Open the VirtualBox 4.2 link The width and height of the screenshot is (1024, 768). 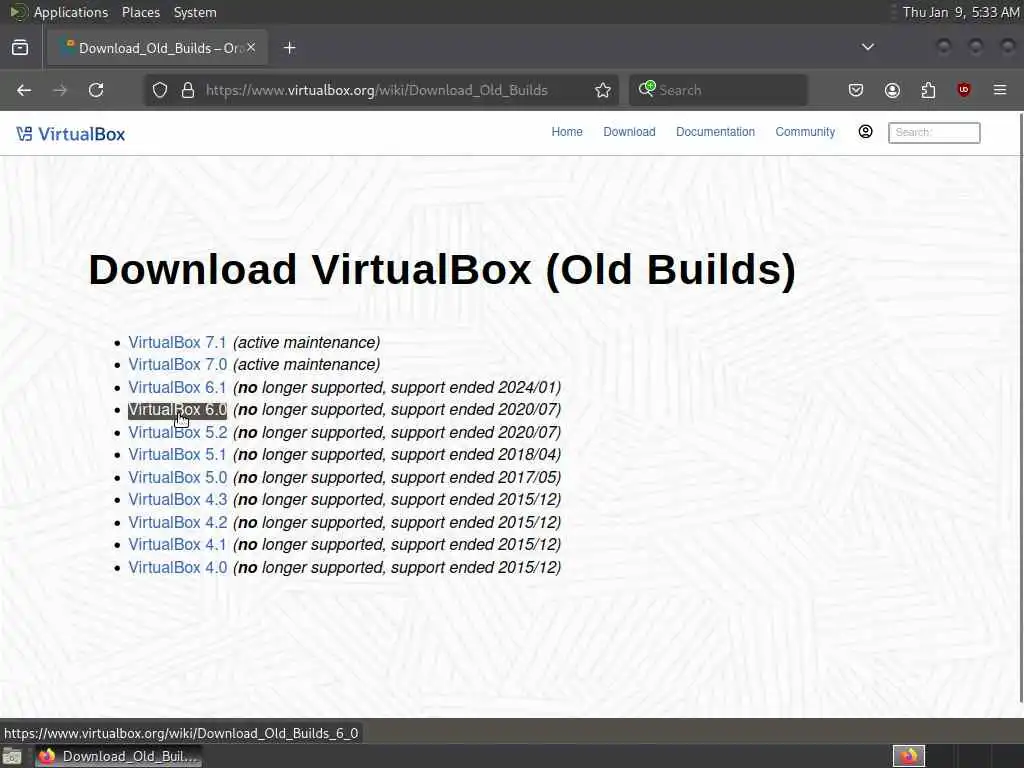tap(177, 522)
